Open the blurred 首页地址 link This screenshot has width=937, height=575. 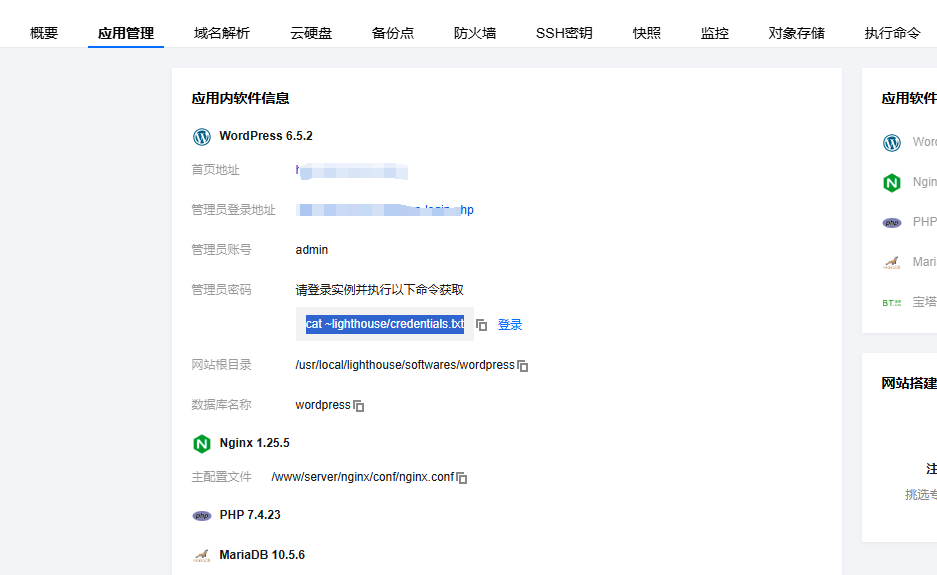352,171
